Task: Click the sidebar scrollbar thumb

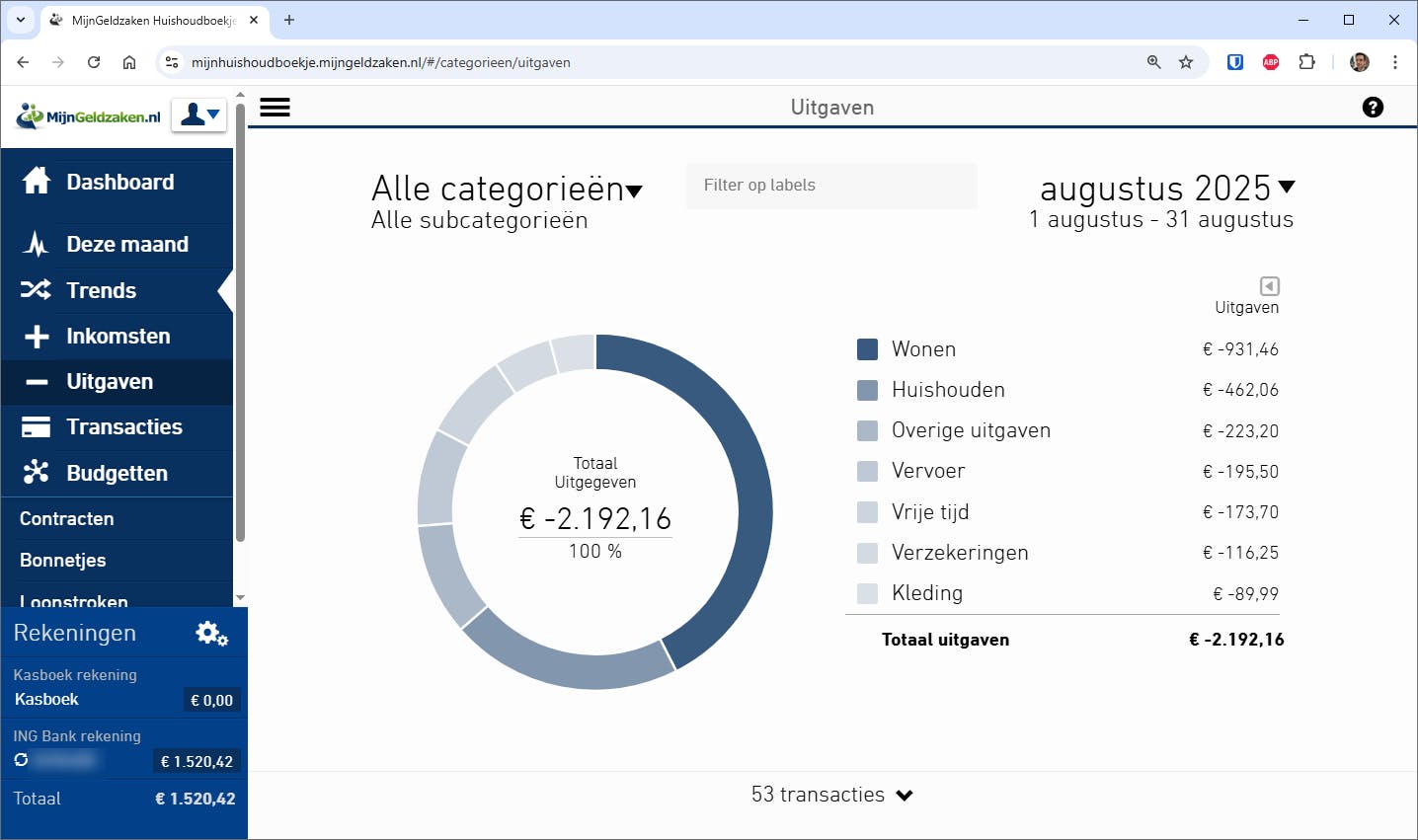Action: (x=240, y=321)
